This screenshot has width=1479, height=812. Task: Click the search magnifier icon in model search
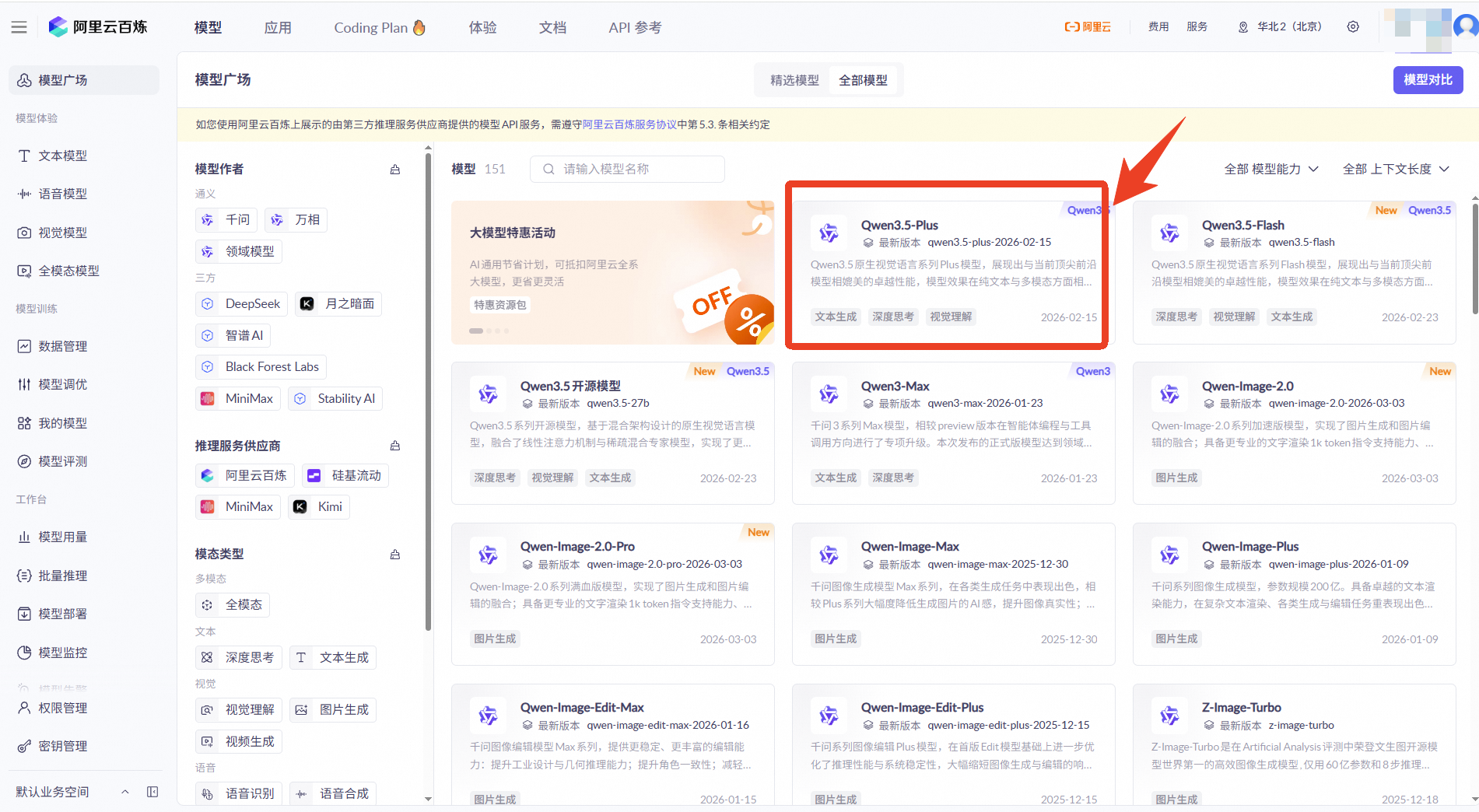pyautogui.click(x=549, y=169)
